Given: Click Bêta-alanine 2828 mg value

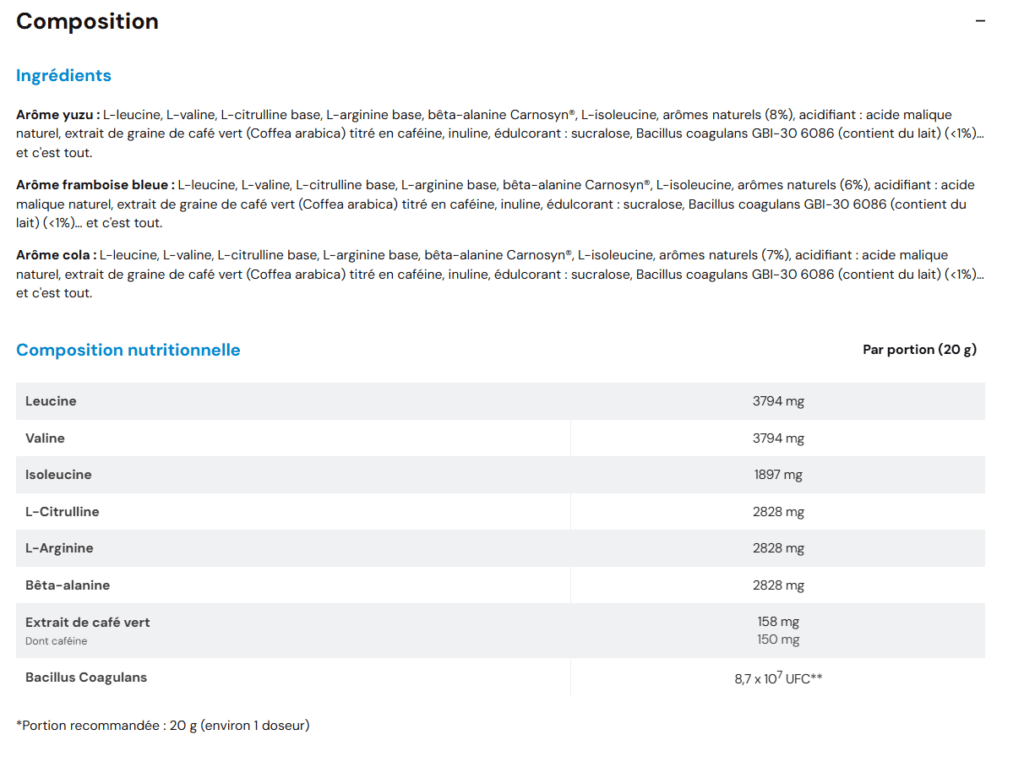Looking at the screenshot, I should 778,585.
